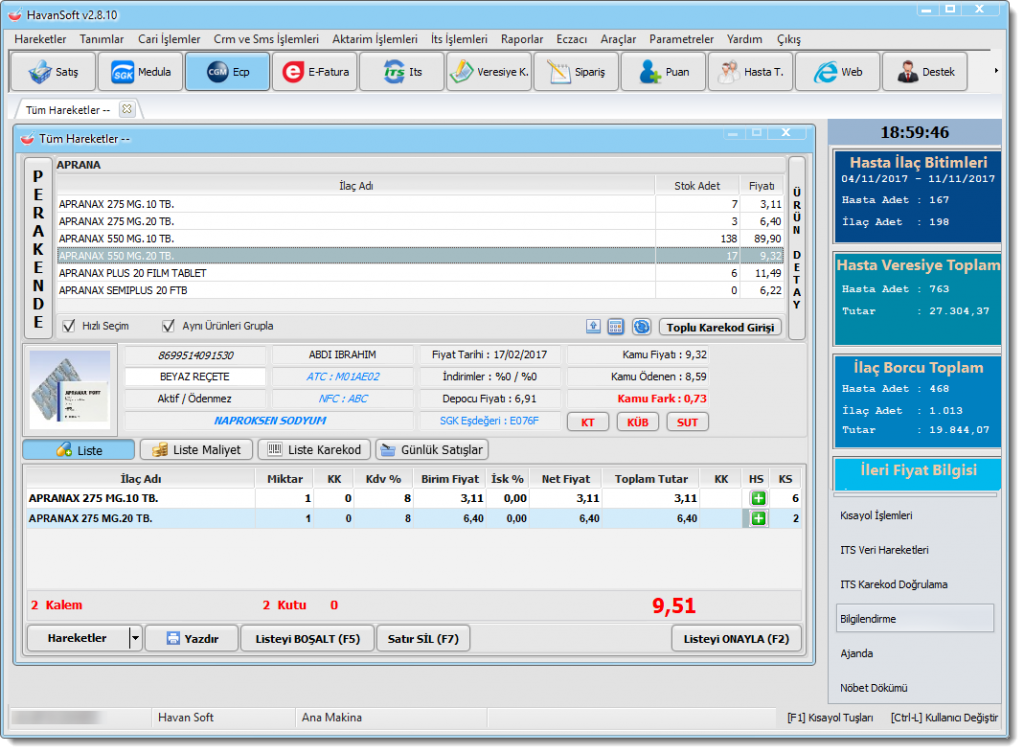The height and width of the screenshot is (753, 1024).
Task: Expand the Hareketler button dropdown arrow
Action: 135,638
